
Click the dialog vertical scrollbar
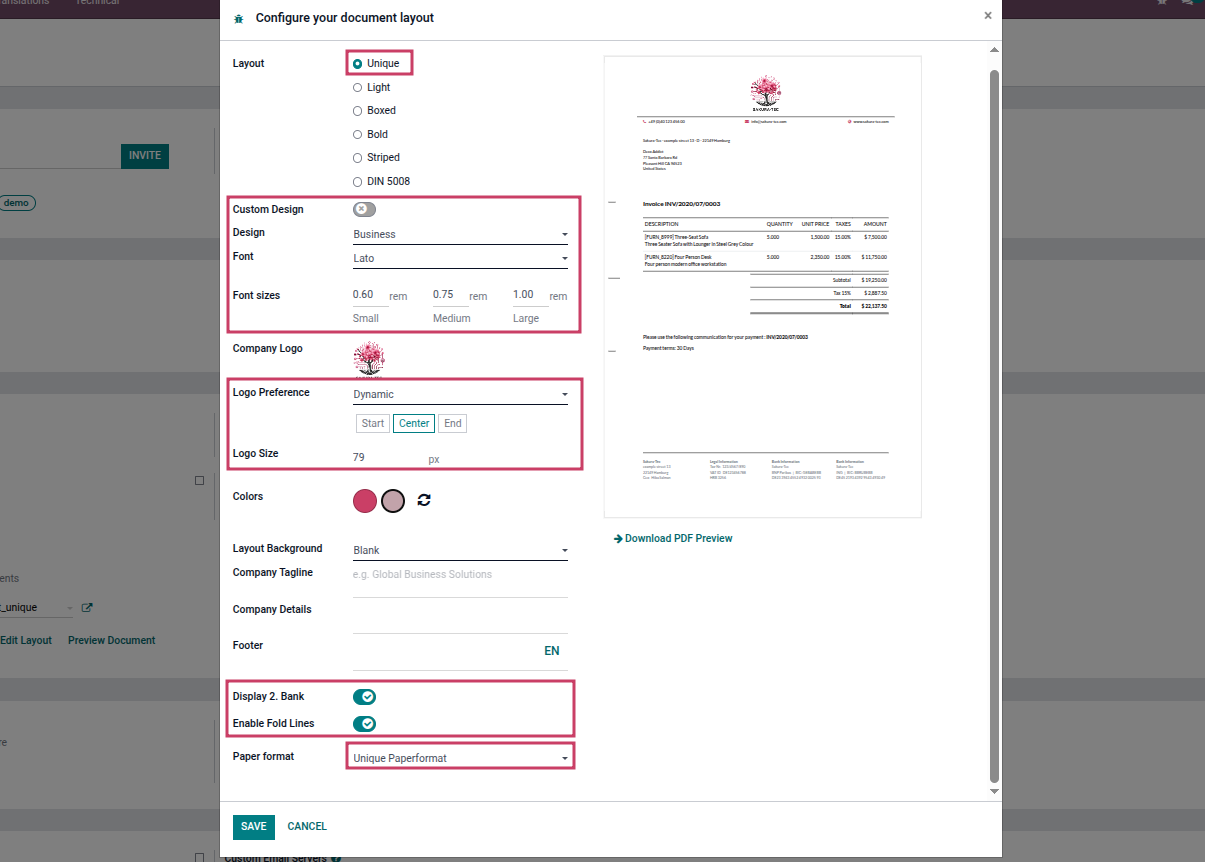click(994, 425)
